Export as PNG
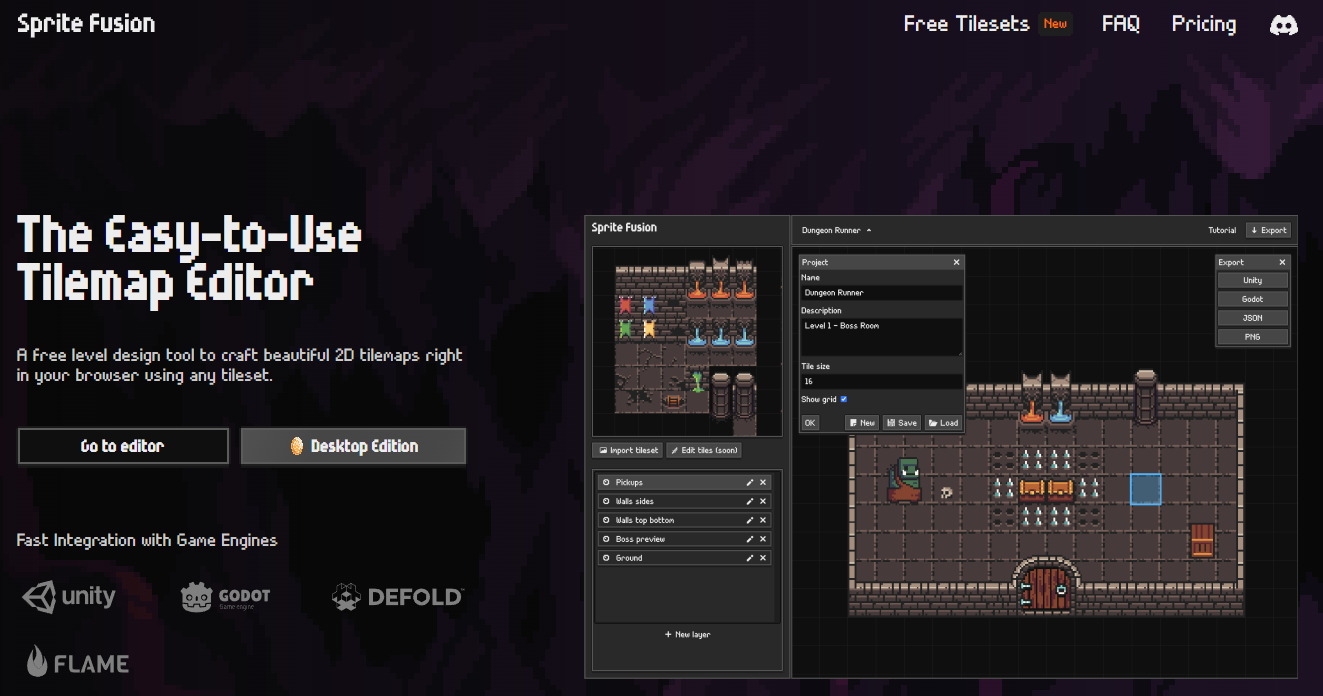This screenshot has width=1323, height=696. (x=1252, y=337)
